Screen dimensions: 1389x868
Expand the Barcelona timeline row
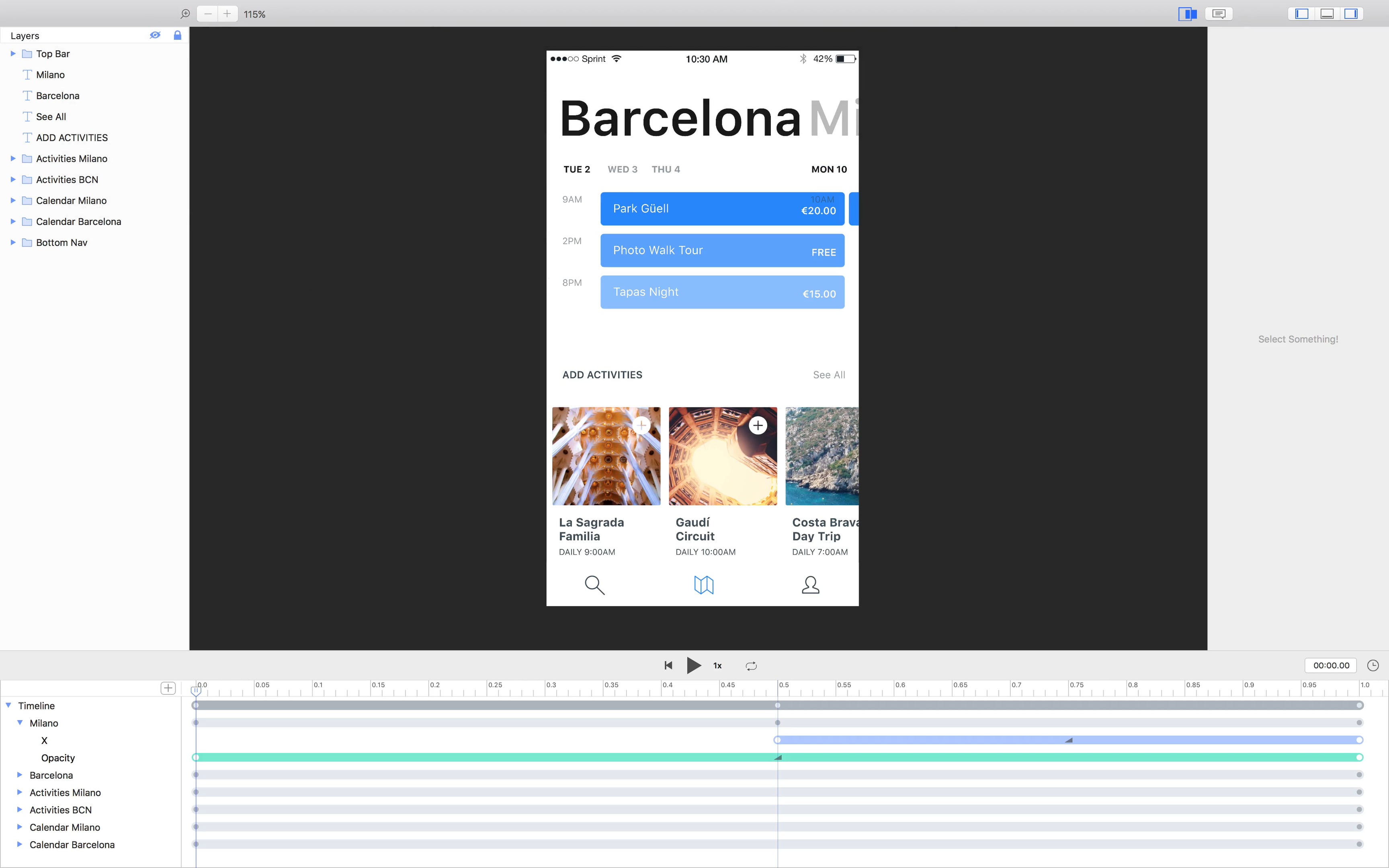[x=20, y=775]
